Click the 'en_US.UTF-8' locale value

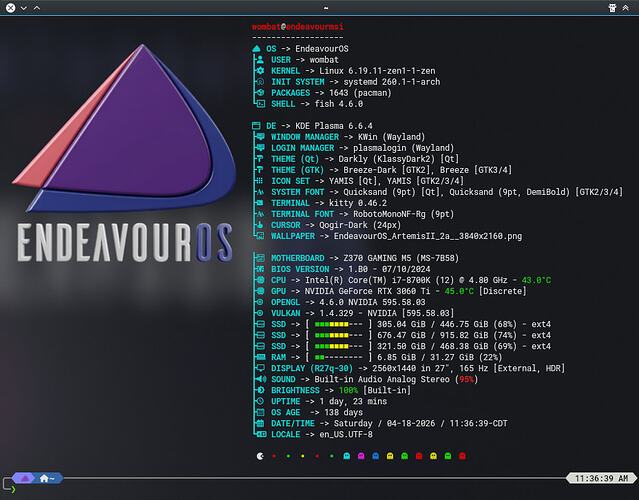click(346, 434)
